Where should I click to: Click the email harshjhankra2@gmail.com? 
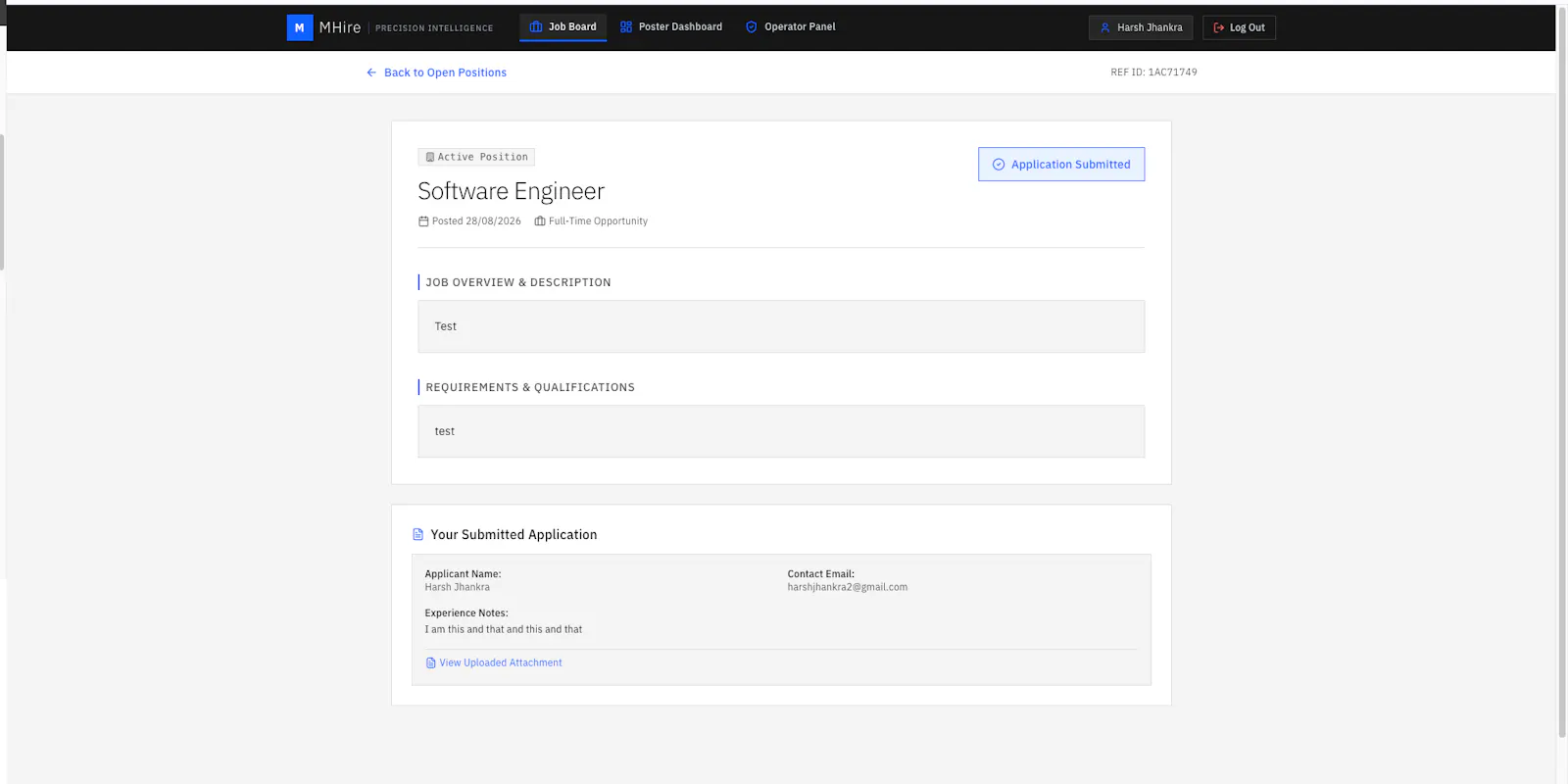[848, 588]
